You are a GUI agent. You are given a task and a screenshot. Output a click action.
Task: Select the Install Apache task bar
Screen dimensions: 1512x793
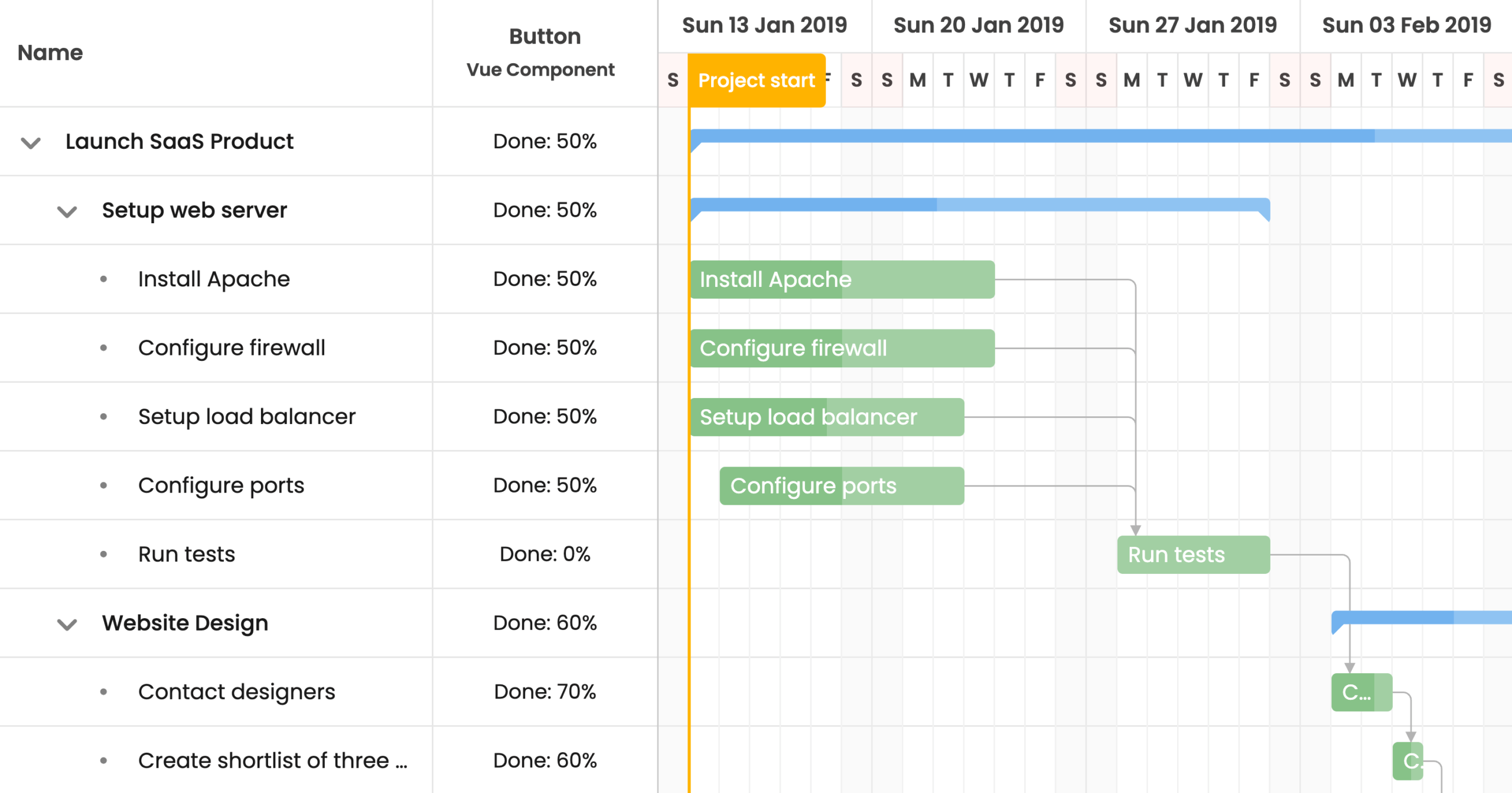click(x=842, y=279)
